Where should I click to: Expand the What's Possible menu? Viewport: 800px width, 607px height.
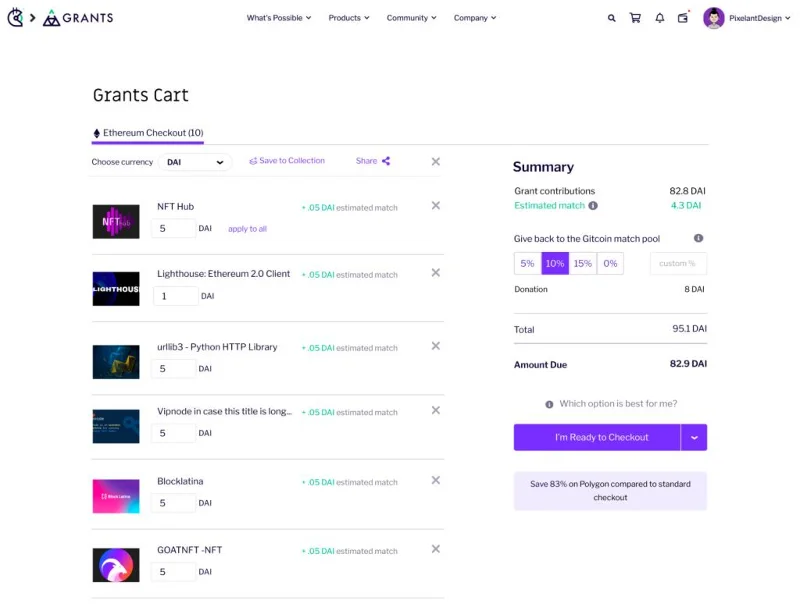(279, 18)
